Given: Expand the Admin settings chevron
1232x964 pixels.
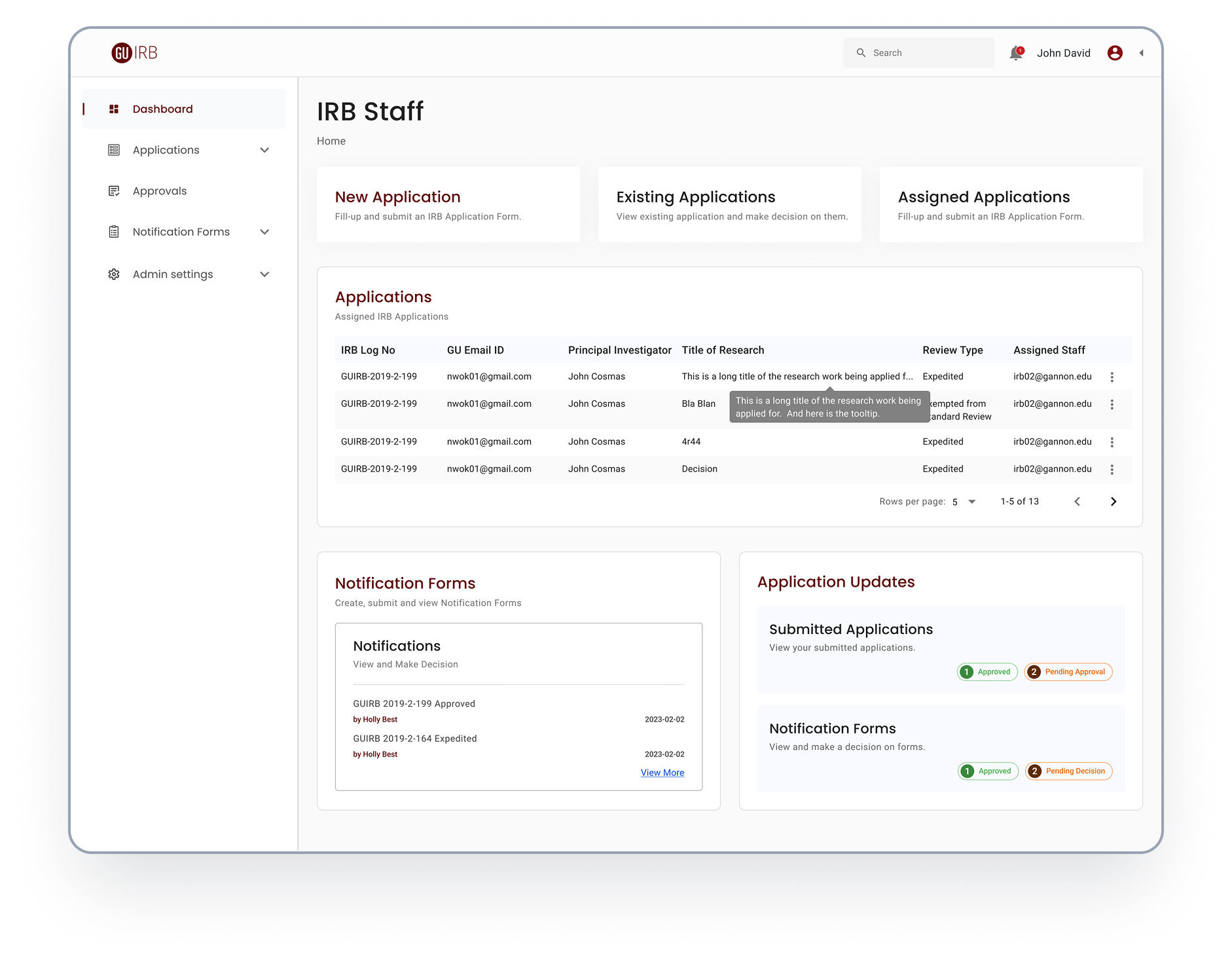Looking at the screenshot, I should (264, 274).
